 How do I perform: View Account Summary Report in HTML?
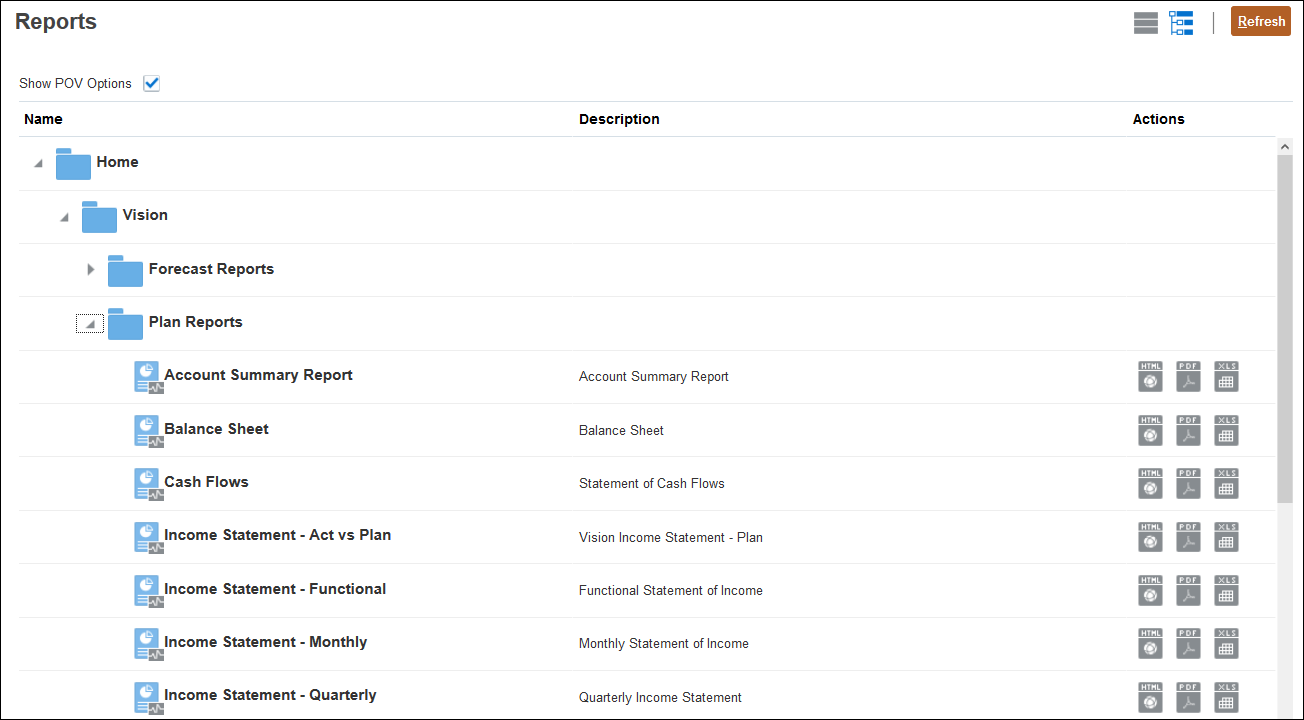[x=1150, y=377]
